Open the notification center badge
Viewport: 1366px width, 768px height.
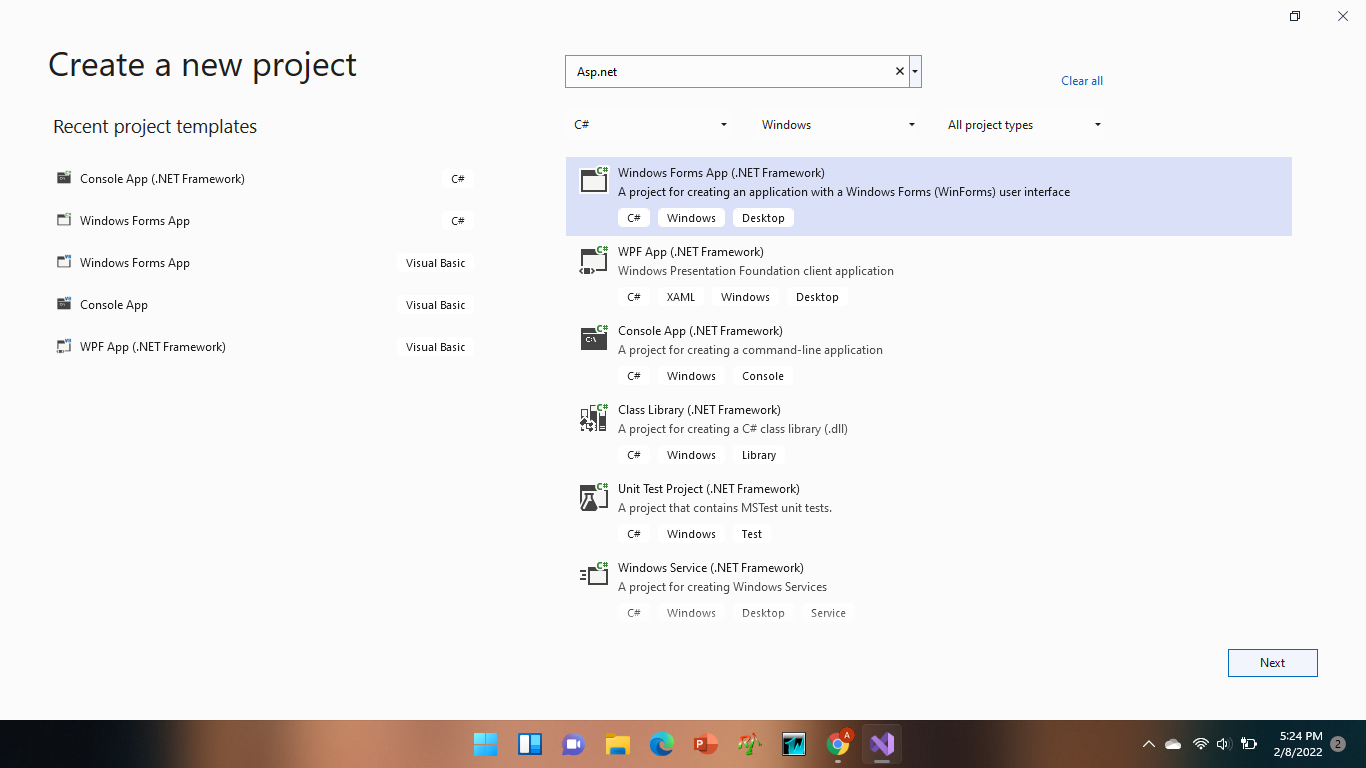click(x=1338, y=744)
